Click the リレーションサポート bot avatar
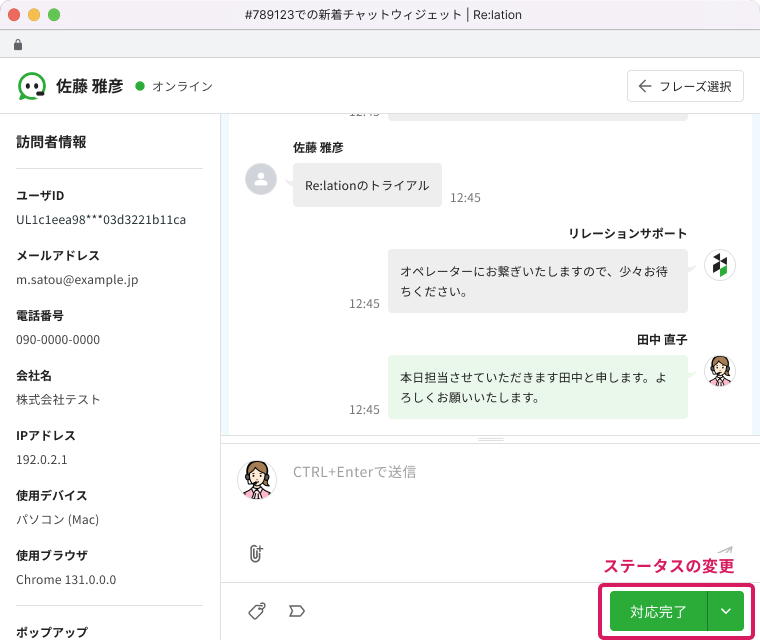The width and height of the screenshot is (760, 640). (720, 265)
